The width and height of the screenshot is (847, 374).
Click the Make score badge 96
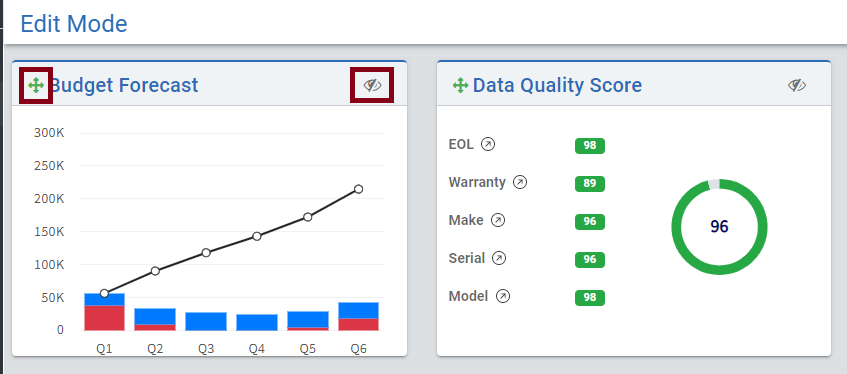click(x=590, y=222)
